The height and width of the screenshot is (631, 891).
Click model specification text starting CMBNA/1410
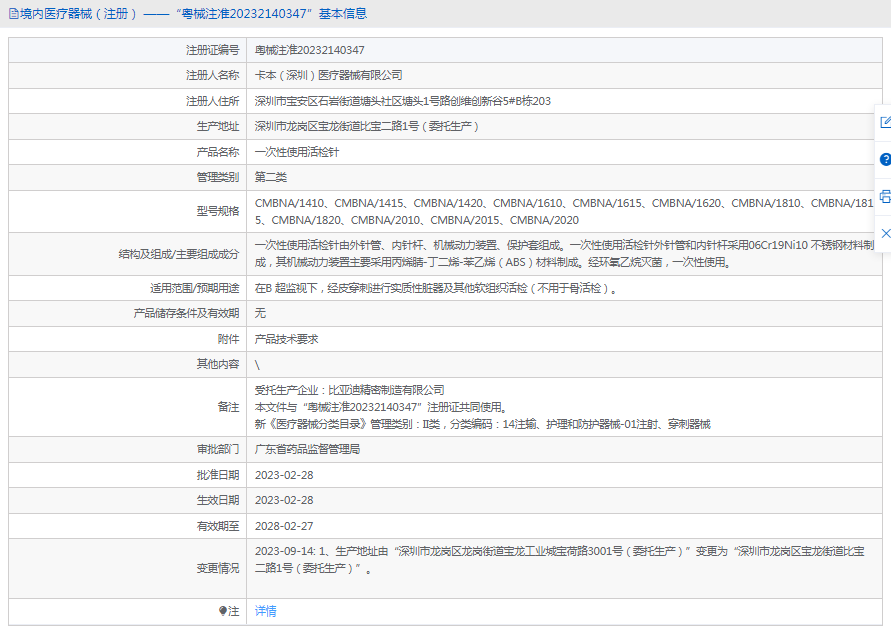tap(564, 211)
